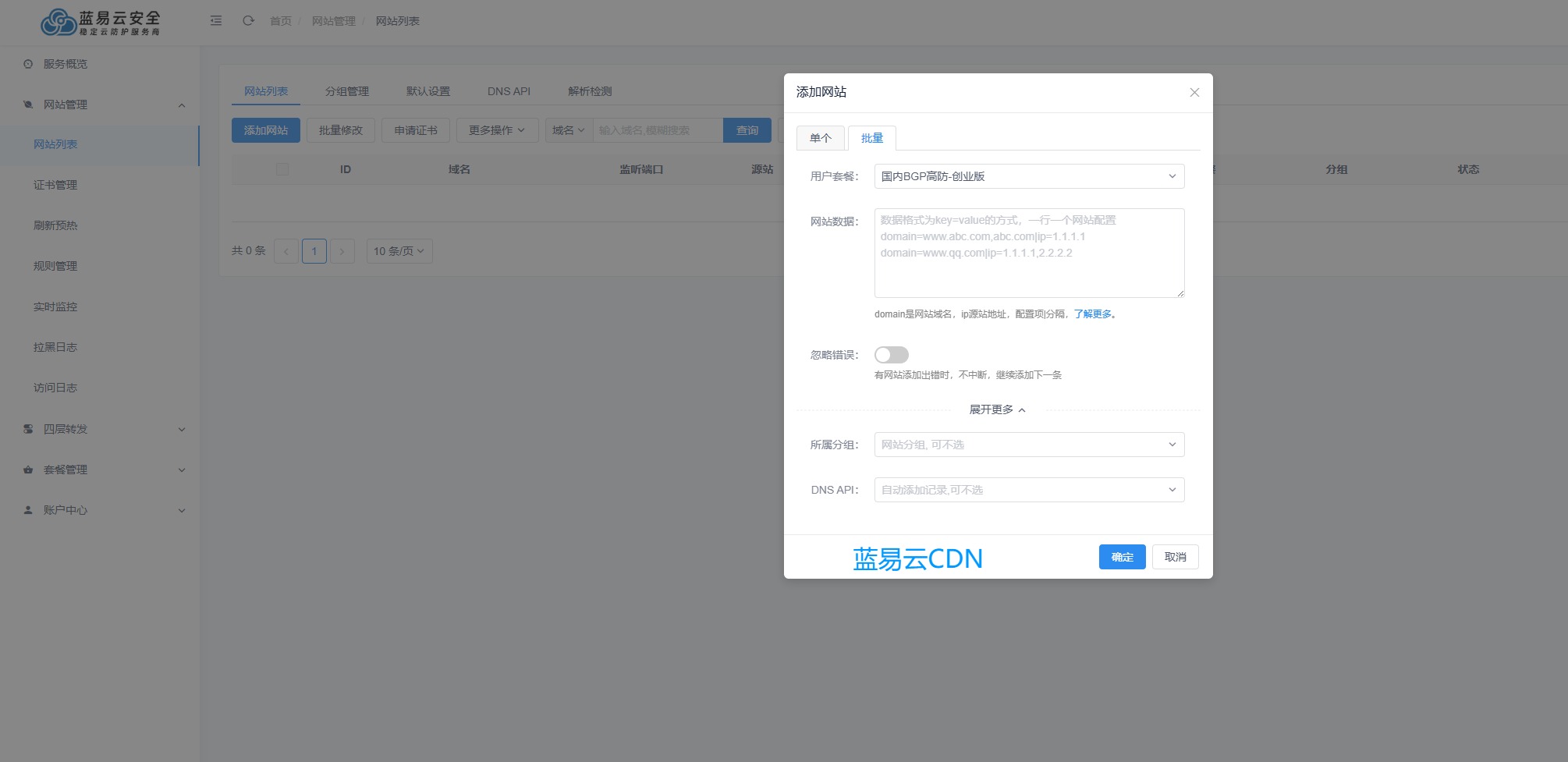The image size is (1568, 762).
Task: Click the 取消 button
Action: point(1175,557)
